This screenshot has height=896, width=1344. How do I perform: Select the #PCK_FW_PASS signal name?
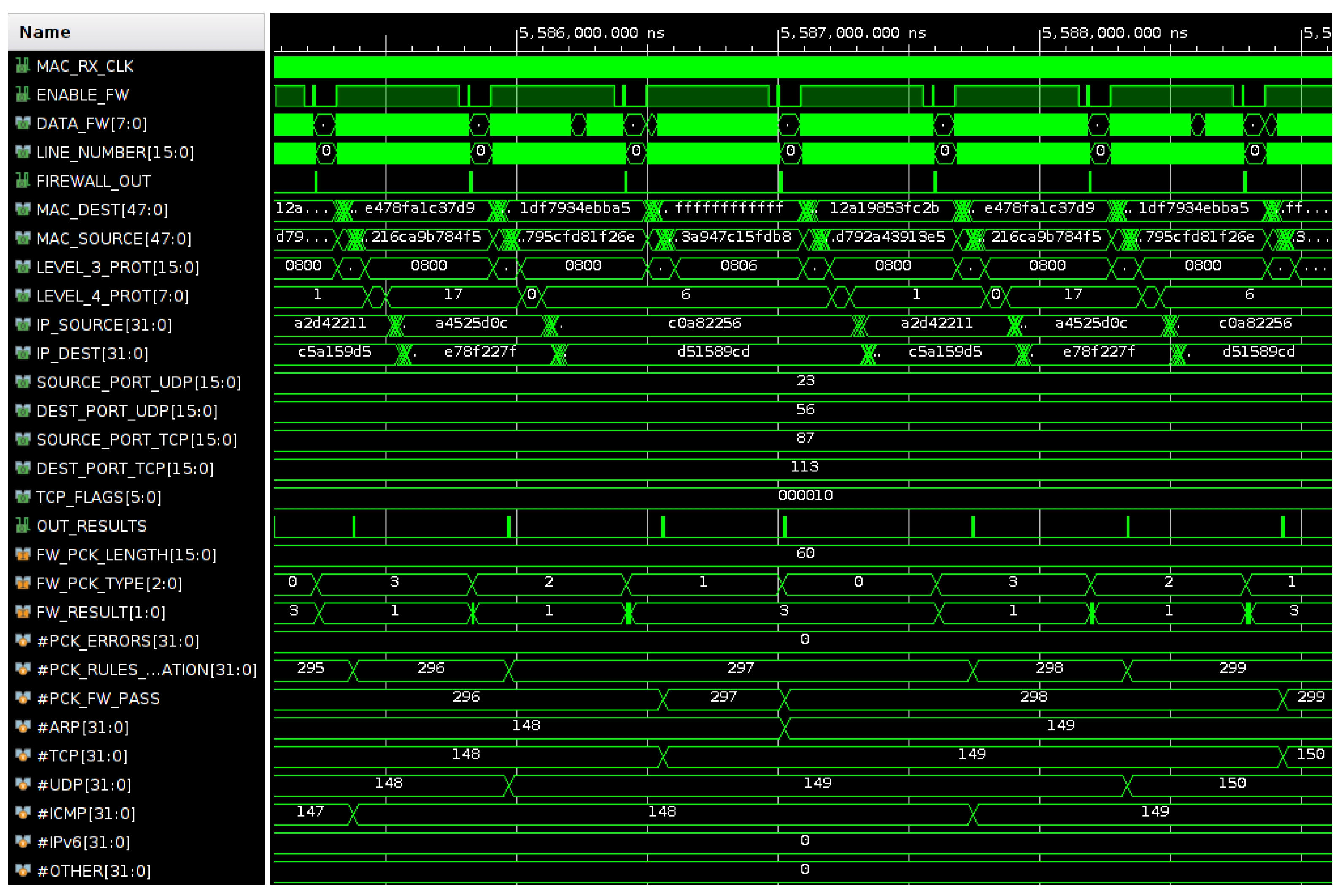pos(98,698)
